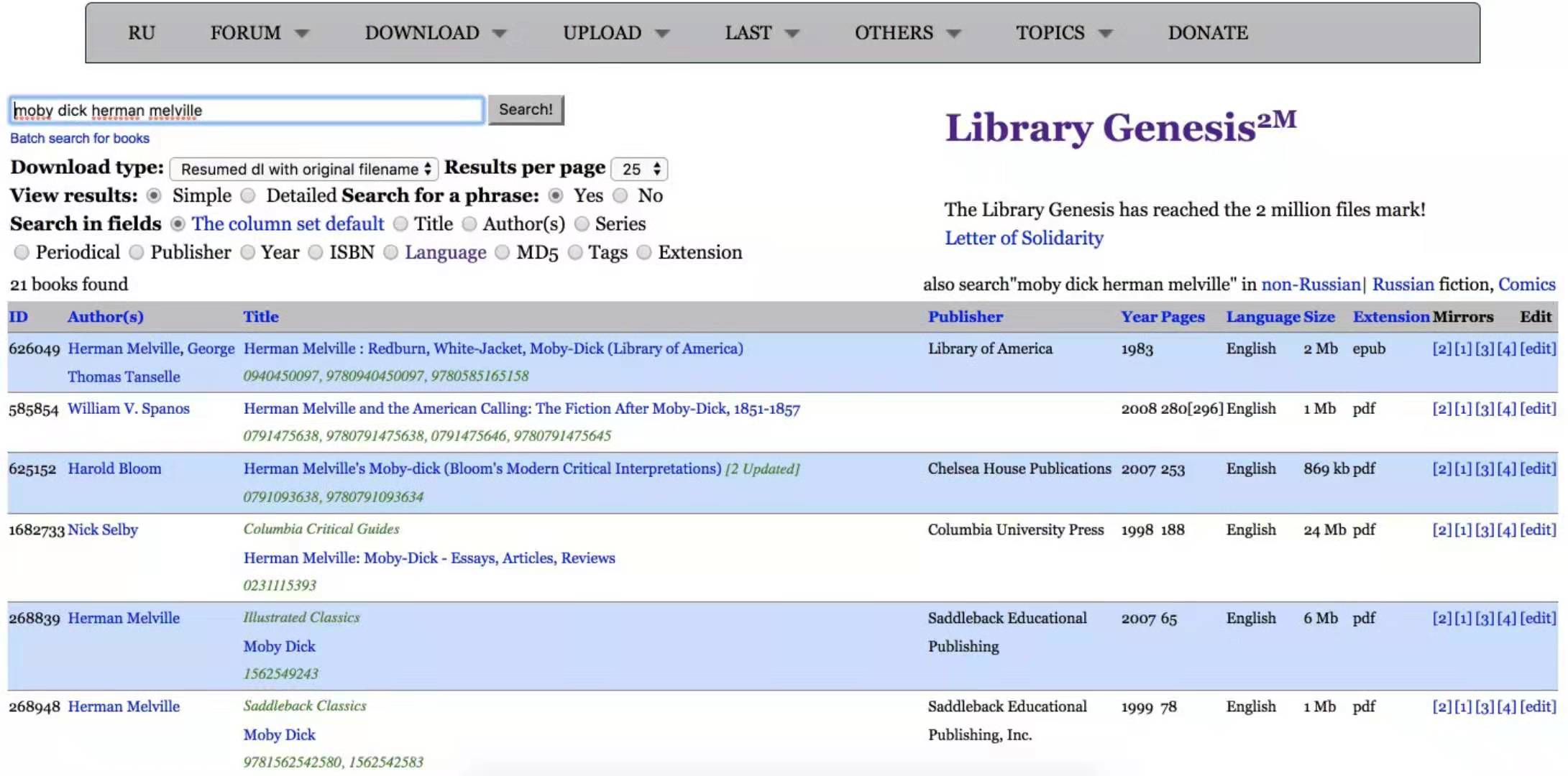1568x776 pixels.
Task: Switch interface language via RU
Action: [142, 33]
